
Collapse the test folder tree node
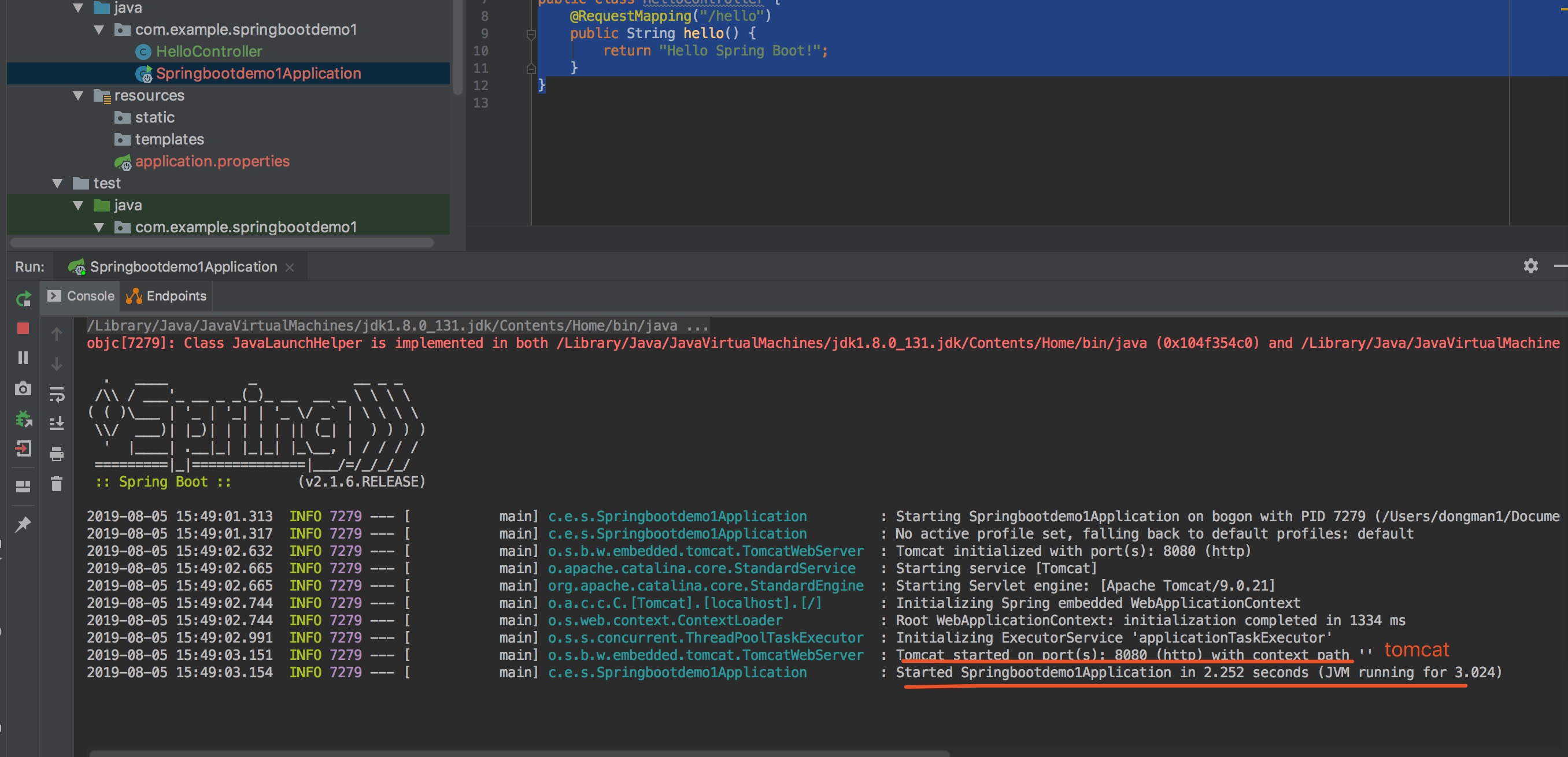pyautogui.click(x=57, y=183)
